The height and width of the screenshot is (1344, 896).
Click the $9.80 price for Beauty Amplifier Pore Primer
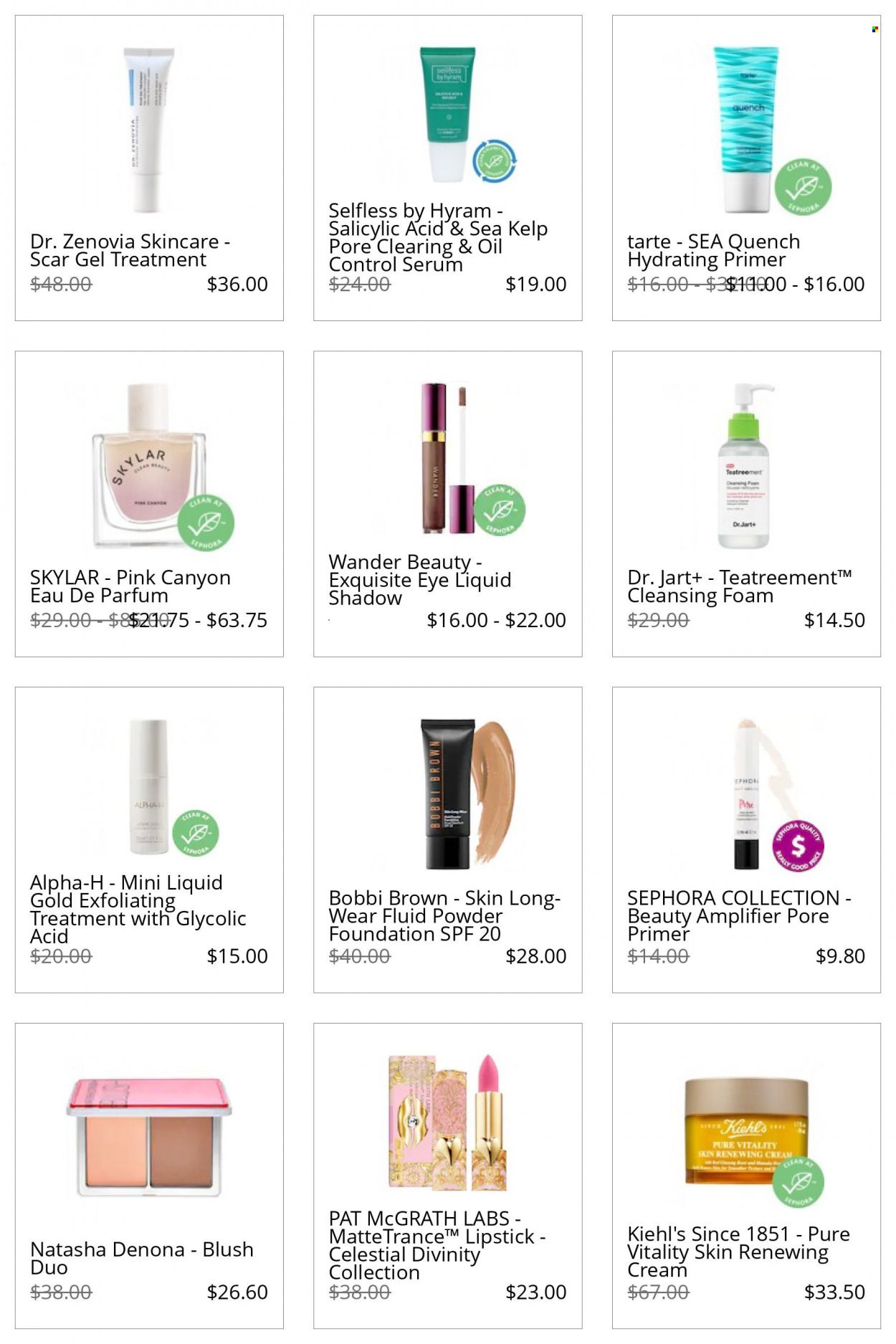[x=840, y=956]
